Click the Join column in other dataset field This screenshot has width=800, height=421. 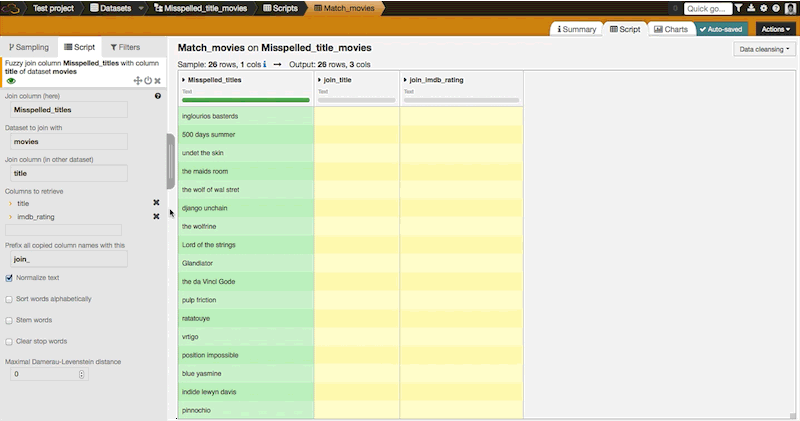point(69,173)
